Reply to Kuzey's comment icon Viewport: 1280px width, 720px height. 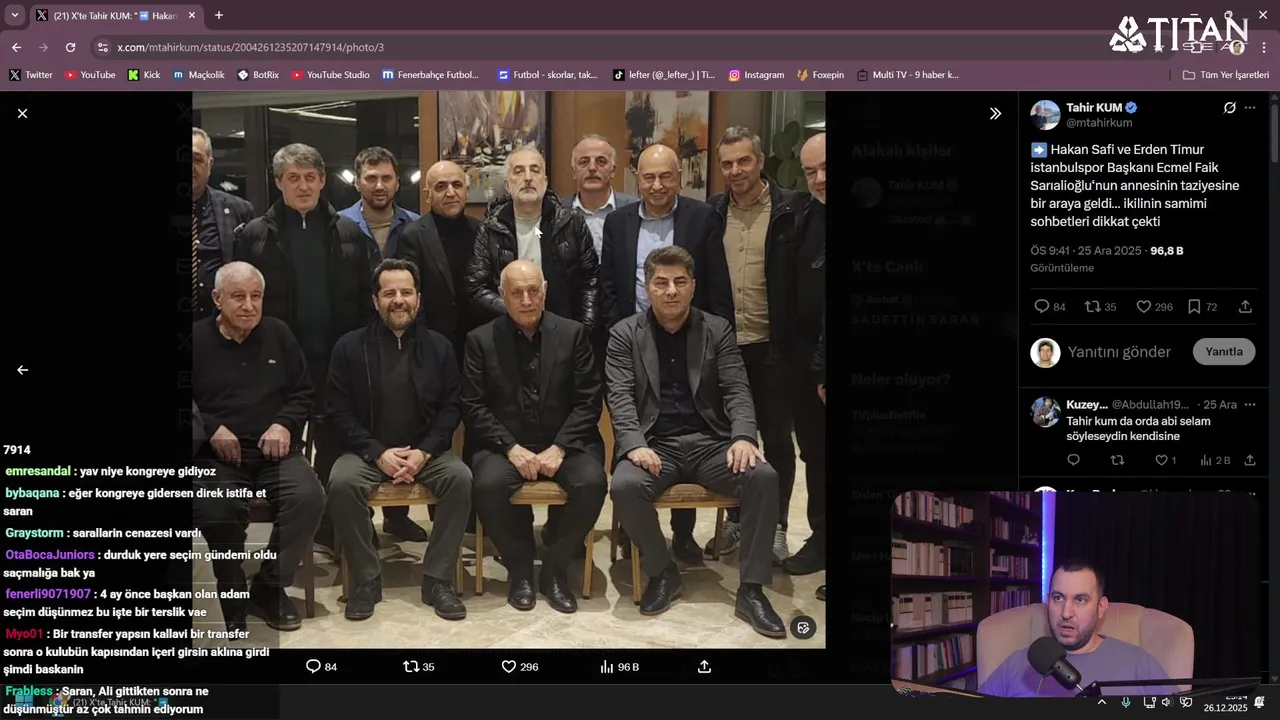tap(1073, 460)
